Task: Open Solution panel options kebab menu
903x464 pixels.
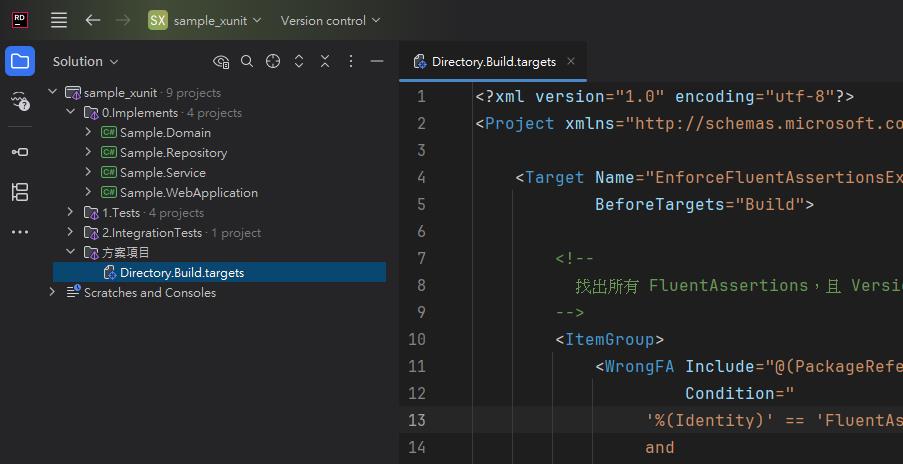Action: click(351, 62)
